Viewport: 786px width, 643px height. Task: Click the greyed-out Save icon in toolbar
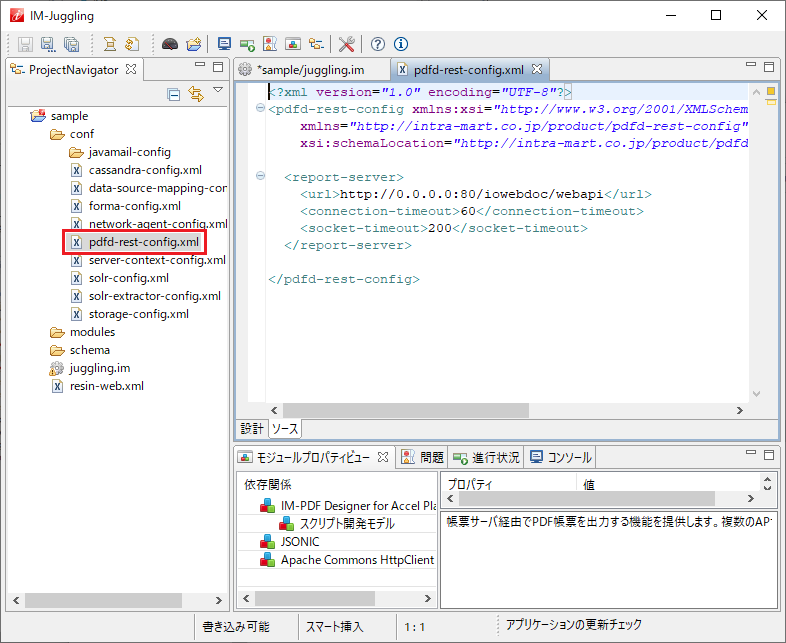25,44
